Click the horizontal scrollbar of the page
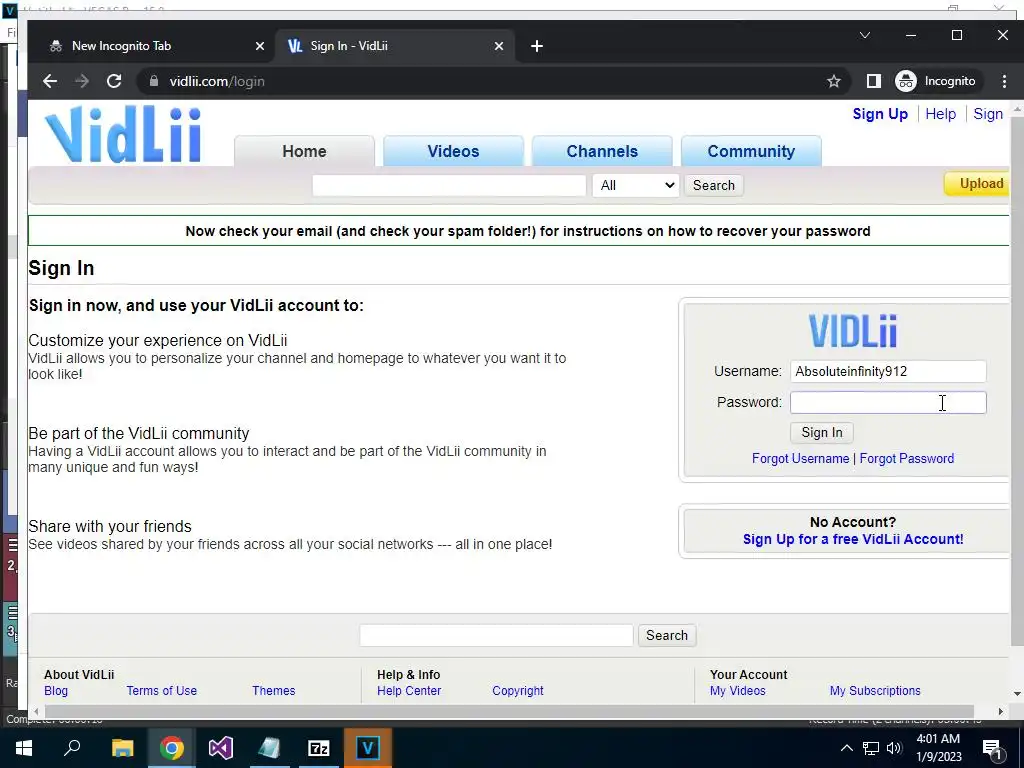The width and height of the screenshot is (1024, 768). (x=509, y=711)
